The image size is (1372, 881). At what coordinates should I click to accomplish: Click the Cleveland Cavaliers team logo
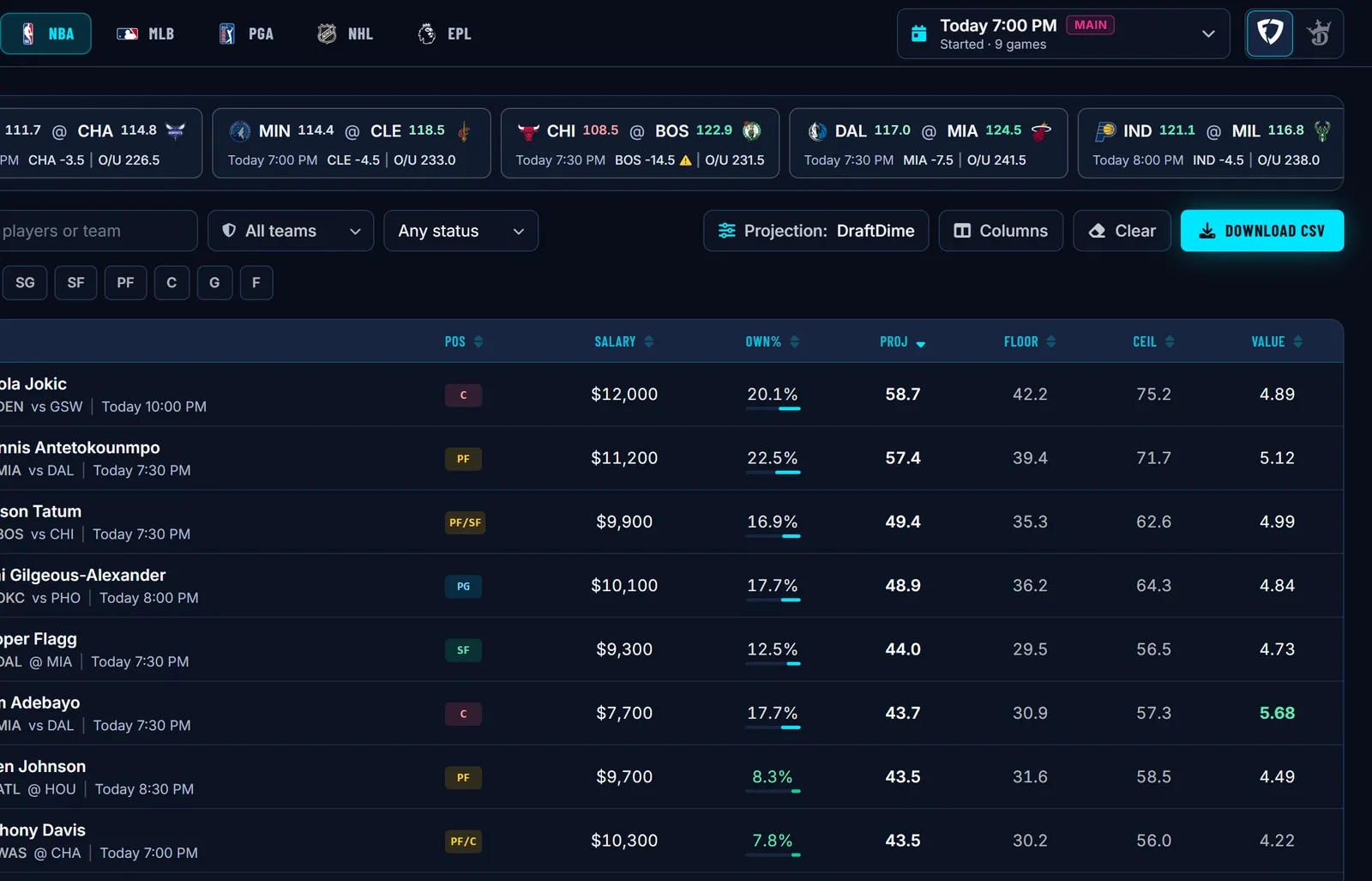pyautogui.click(x=464, y=131)
